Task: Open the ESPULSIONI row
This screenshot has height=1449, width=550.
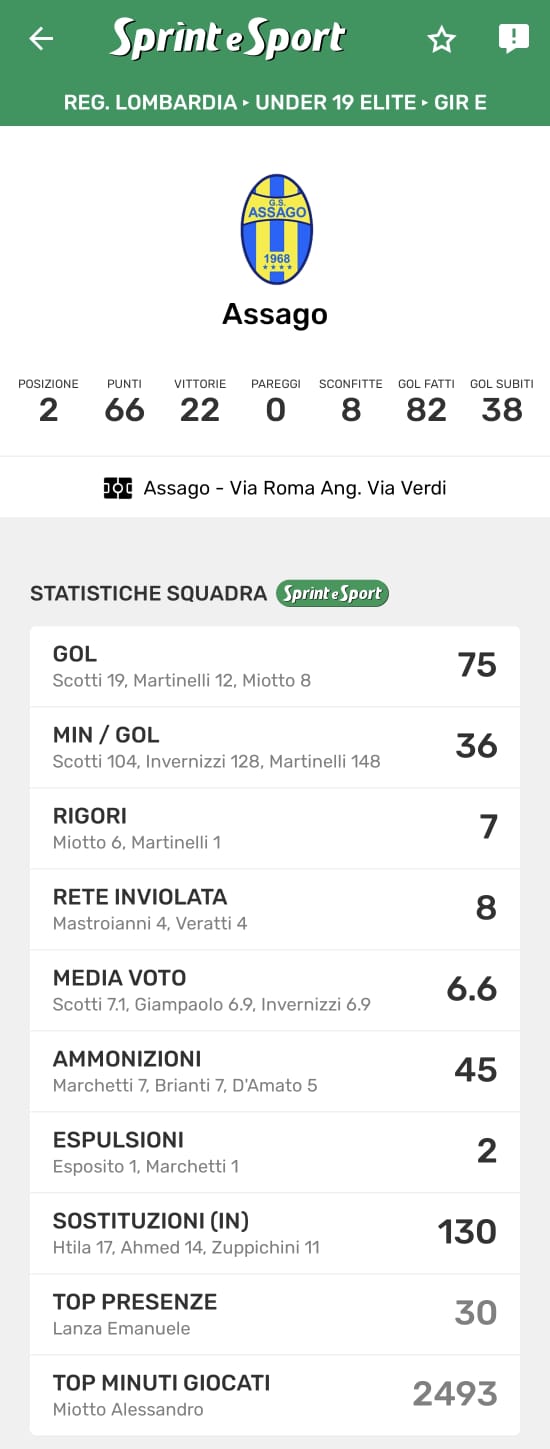Action: 275,1152
